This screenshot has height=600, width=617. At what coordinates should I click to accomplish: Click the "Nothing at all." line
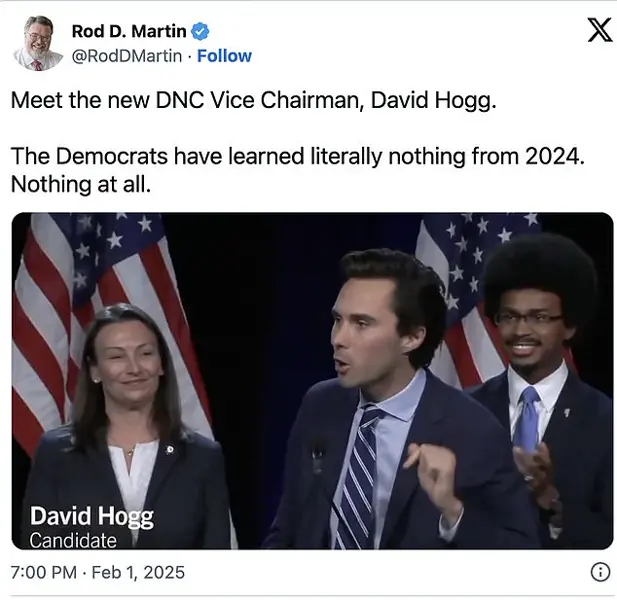(x=81, y=184)
